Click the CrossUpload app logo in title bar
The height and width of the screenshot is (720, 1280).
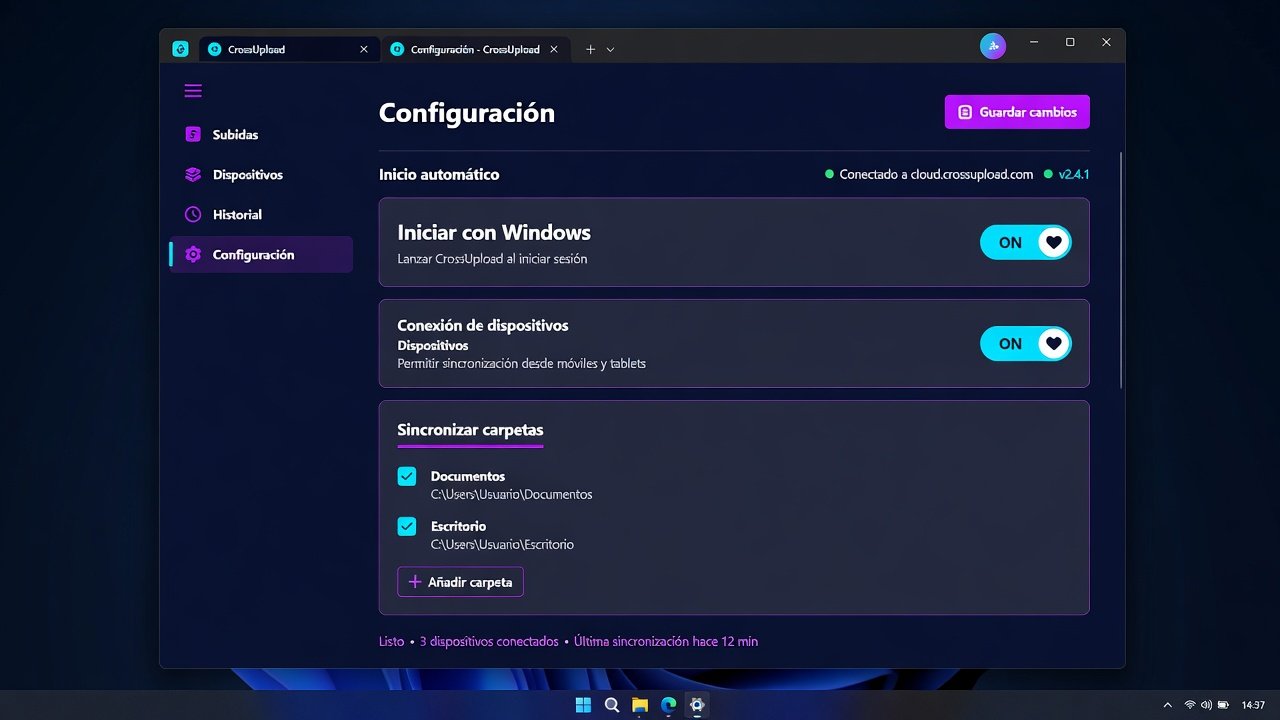(180, 49)
